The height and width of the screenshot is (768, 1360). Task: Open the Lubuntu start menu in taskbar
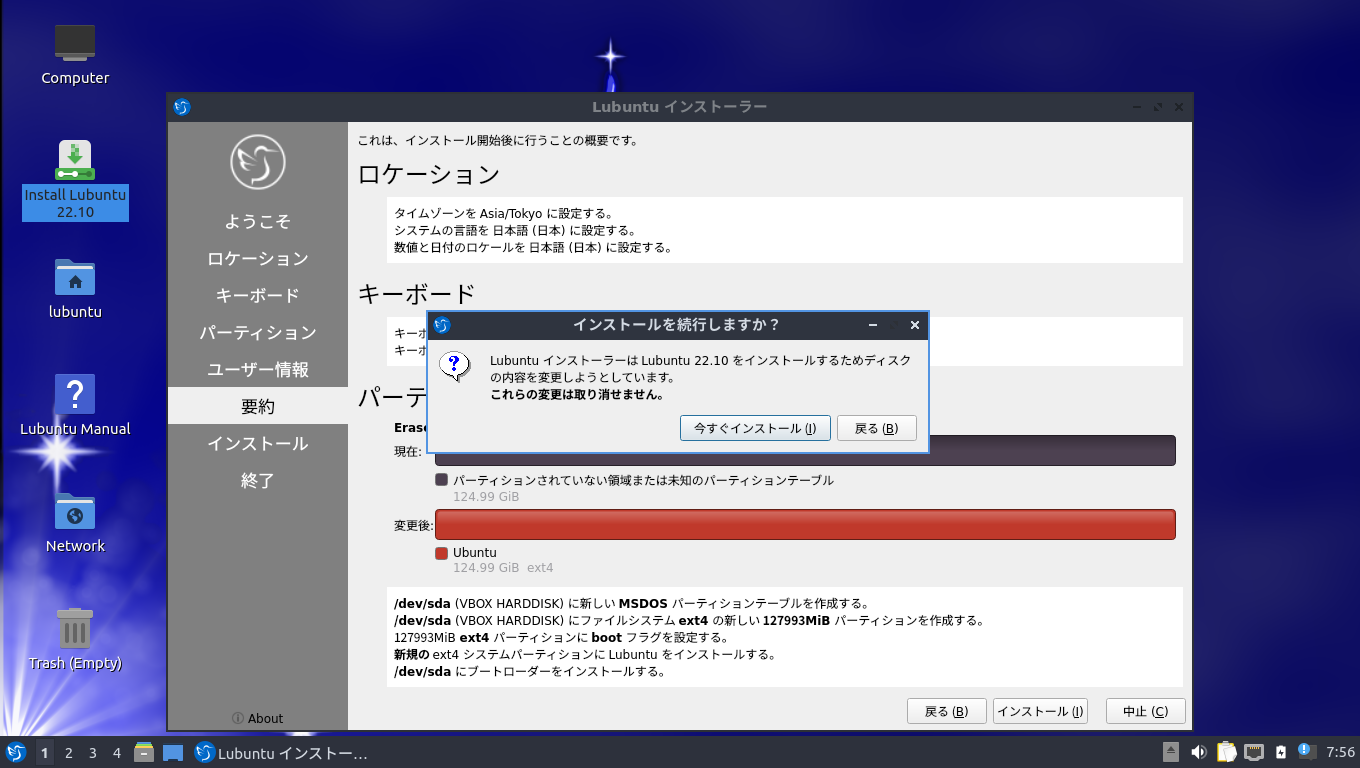[x=16, y=753]
